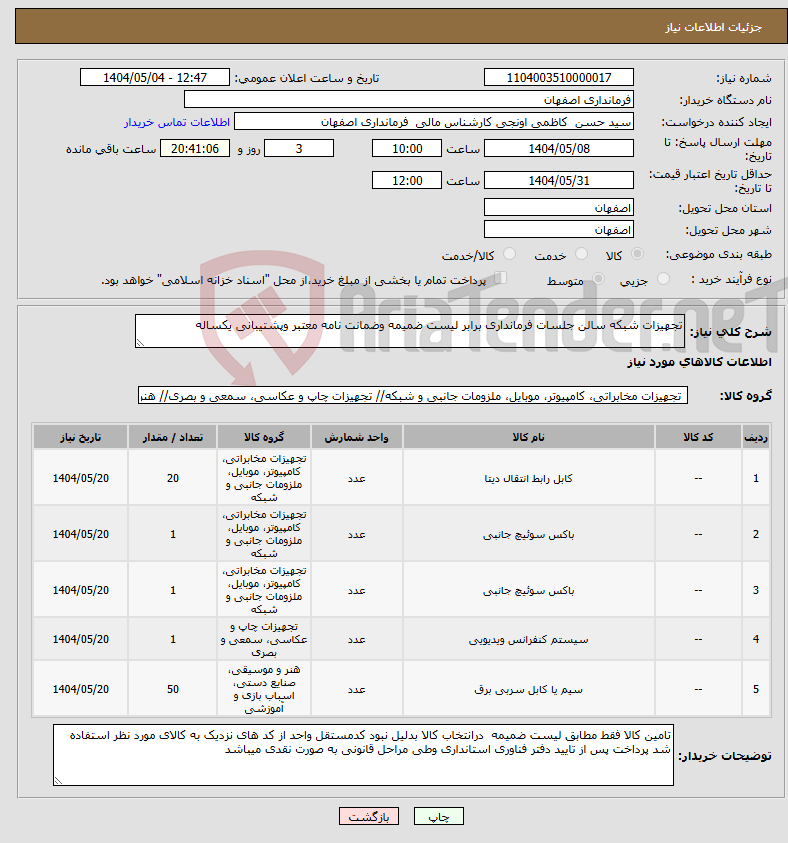The height and width of the screenshot is (843, 788).
Task: Click the کد کالا column header
Action: [698, 437]
